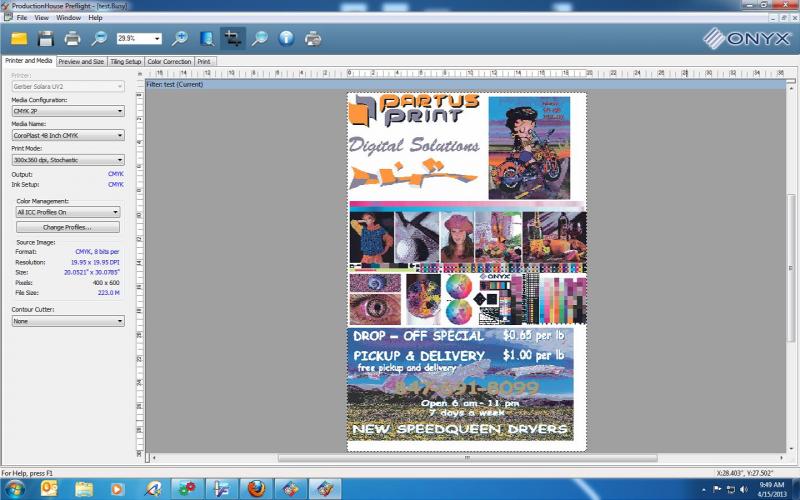Click the scroll left arrow of horizontal scrollbar
Image resolution: width=800 pixels, height=500 pixels.
(x=154, y=458)
